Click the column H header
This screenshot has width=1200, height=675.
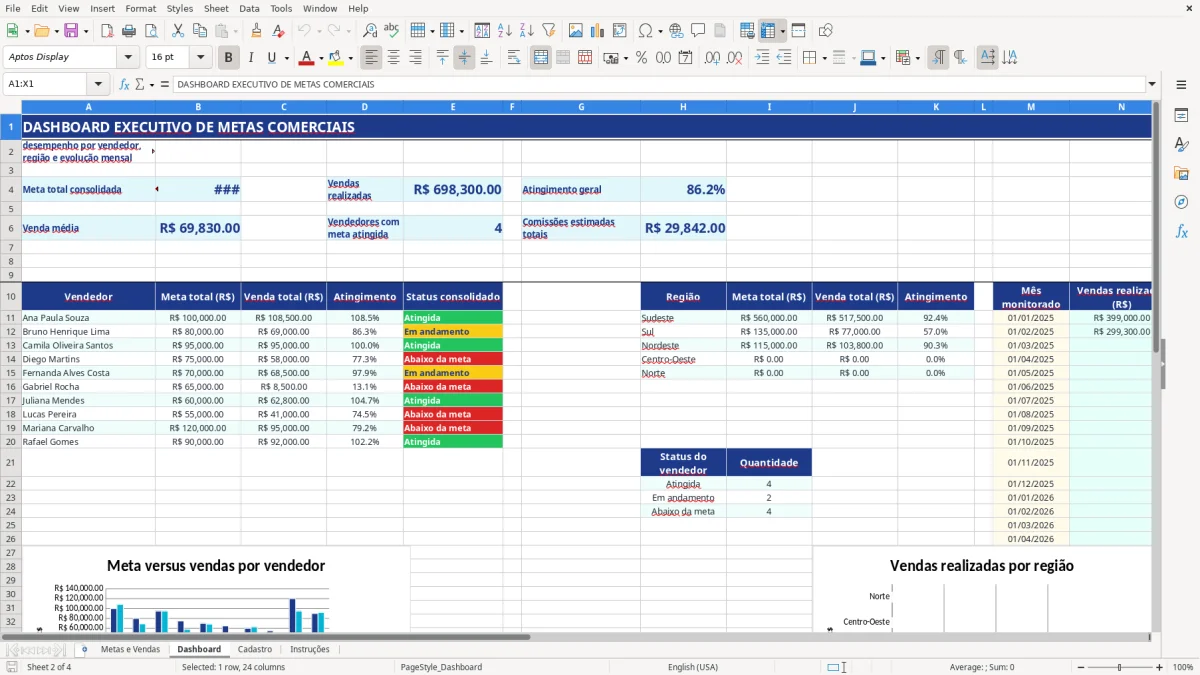[683, 107]
